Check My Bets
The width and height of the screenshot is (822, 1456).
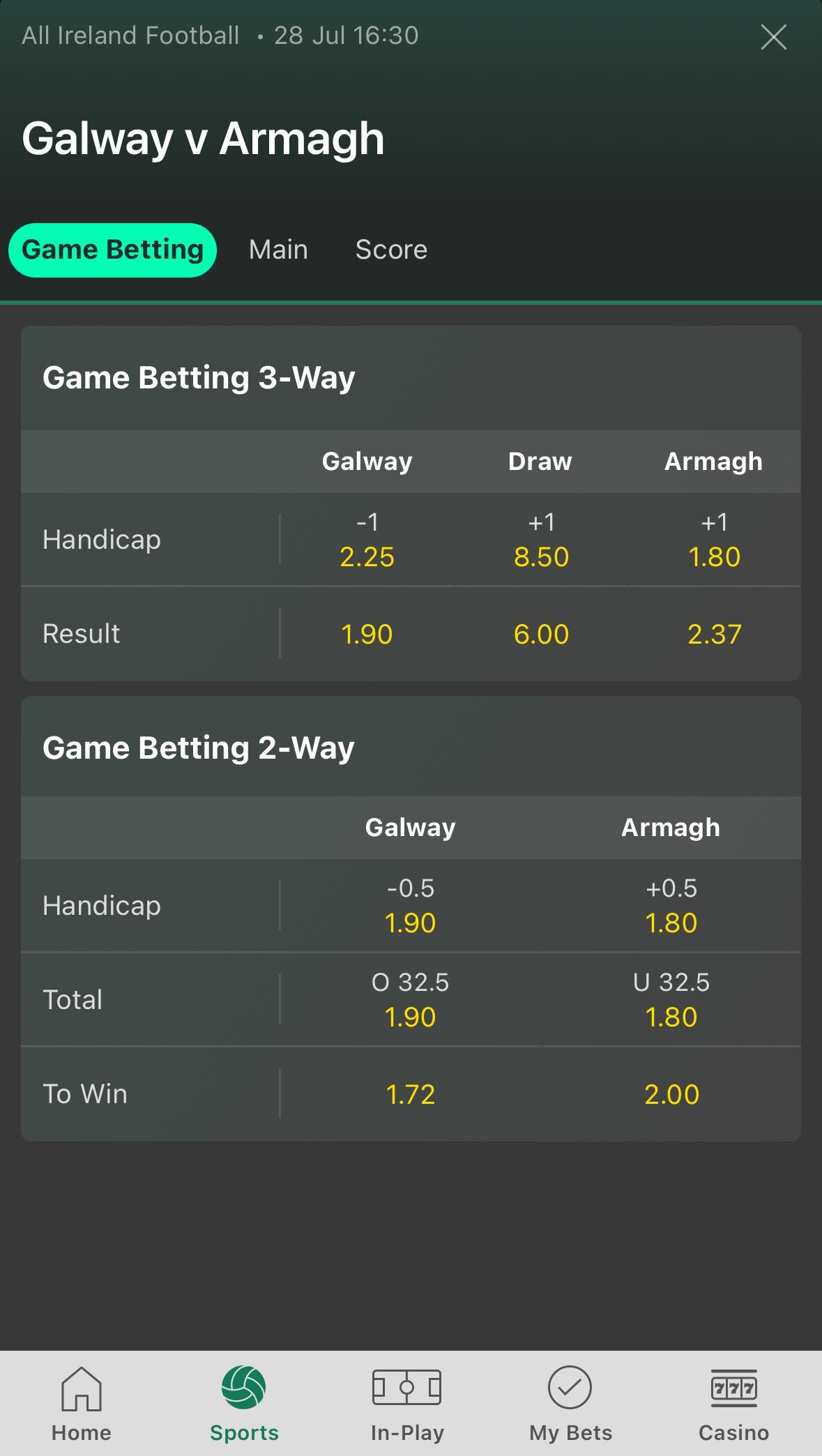click(x=569, y=1404)
